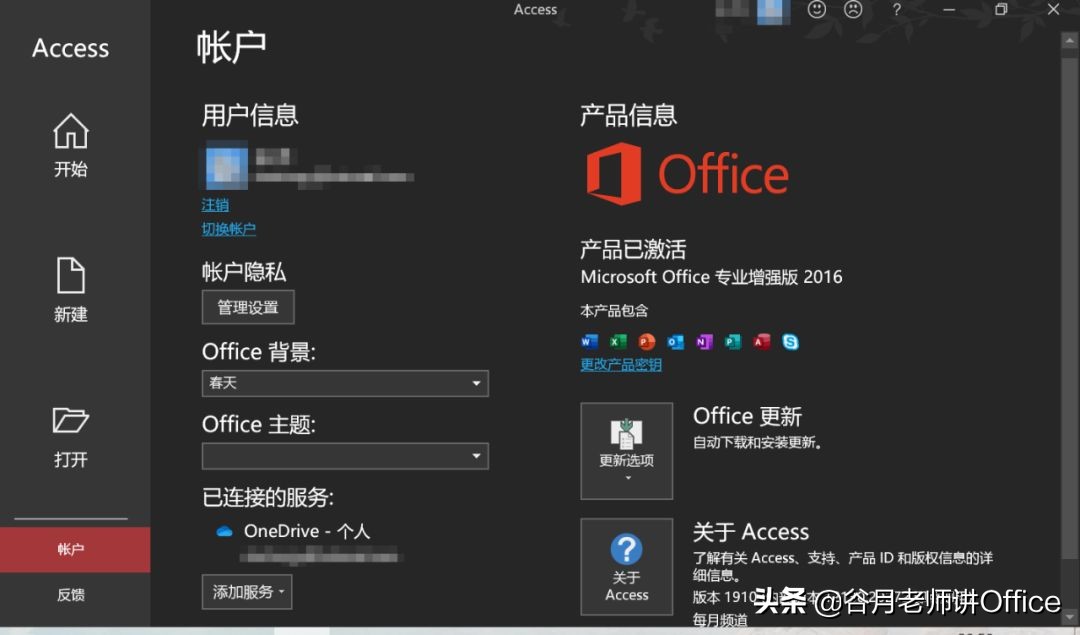Click the '产品已激活' text
The image size is (1080, 635).
[x=633, y=249]
